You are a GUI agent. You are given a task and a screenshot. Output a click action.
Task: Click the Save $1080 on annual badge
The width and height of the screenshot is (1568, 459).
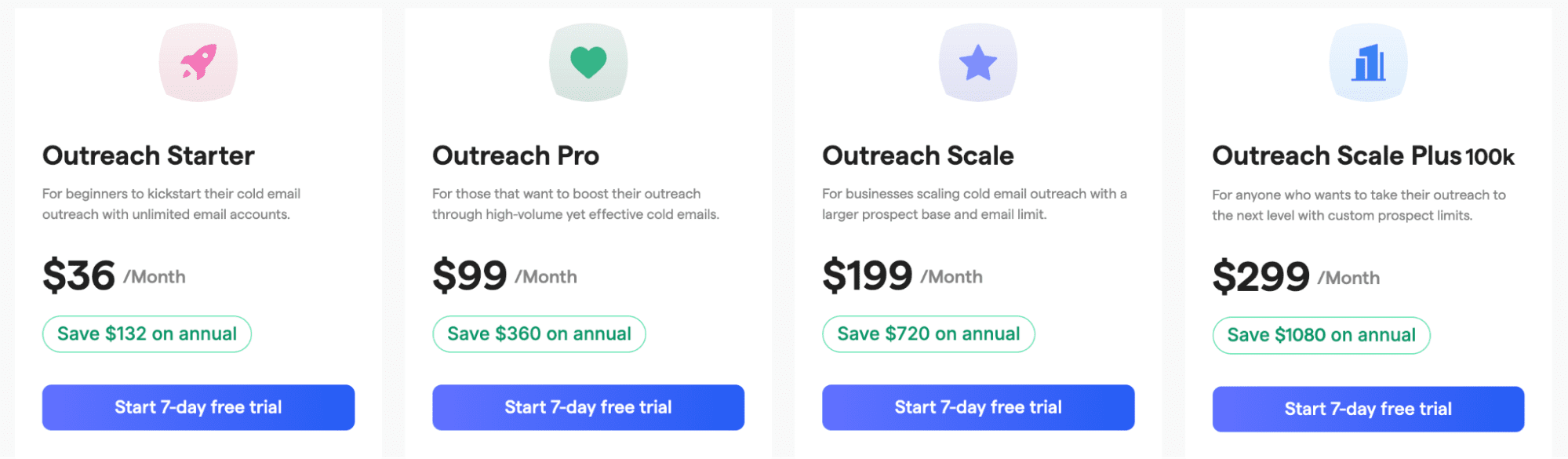1321,336
